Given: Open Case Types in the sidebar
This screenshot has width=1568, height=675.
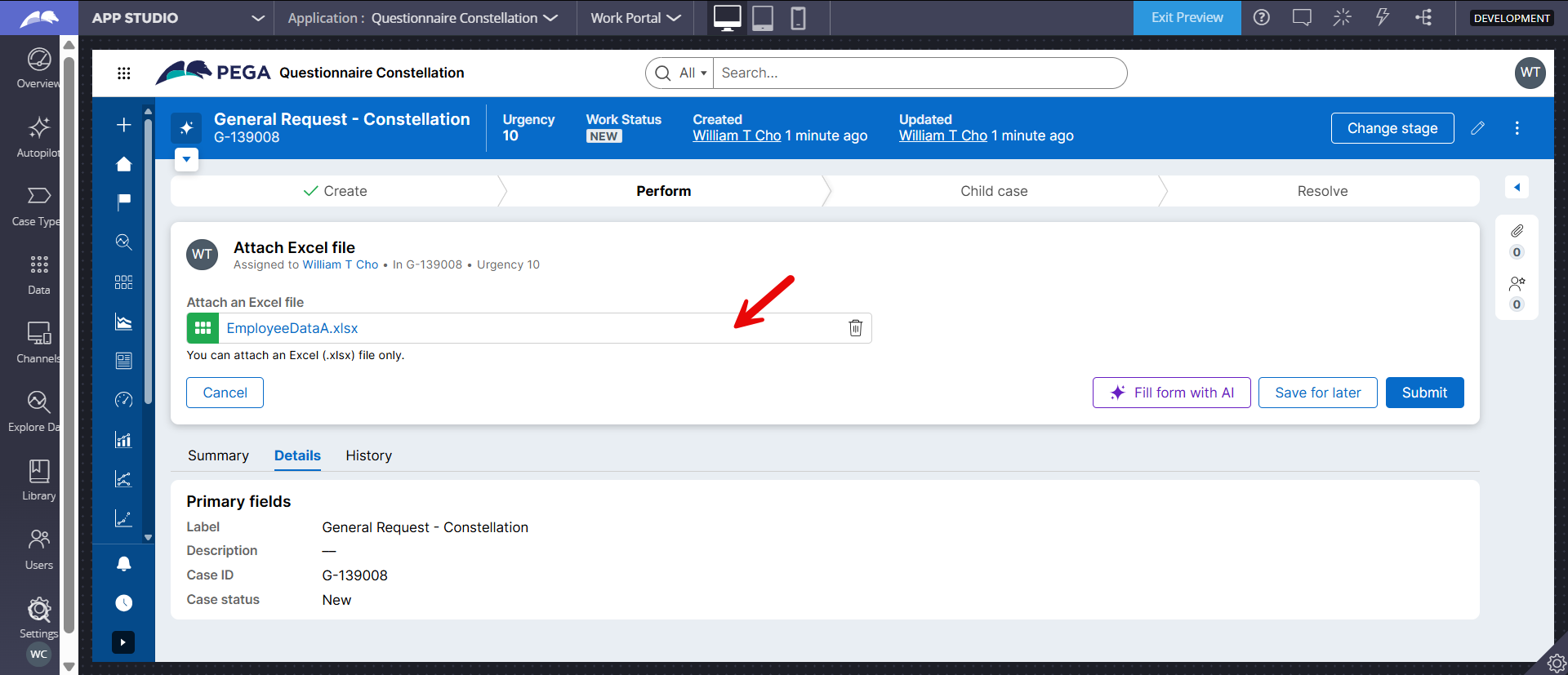Looking at the screenshot, I should coord(38,206).
